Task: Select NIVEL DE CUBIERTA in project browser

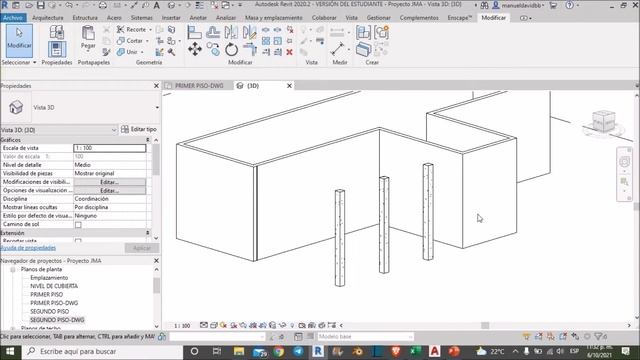Action: 54,286
